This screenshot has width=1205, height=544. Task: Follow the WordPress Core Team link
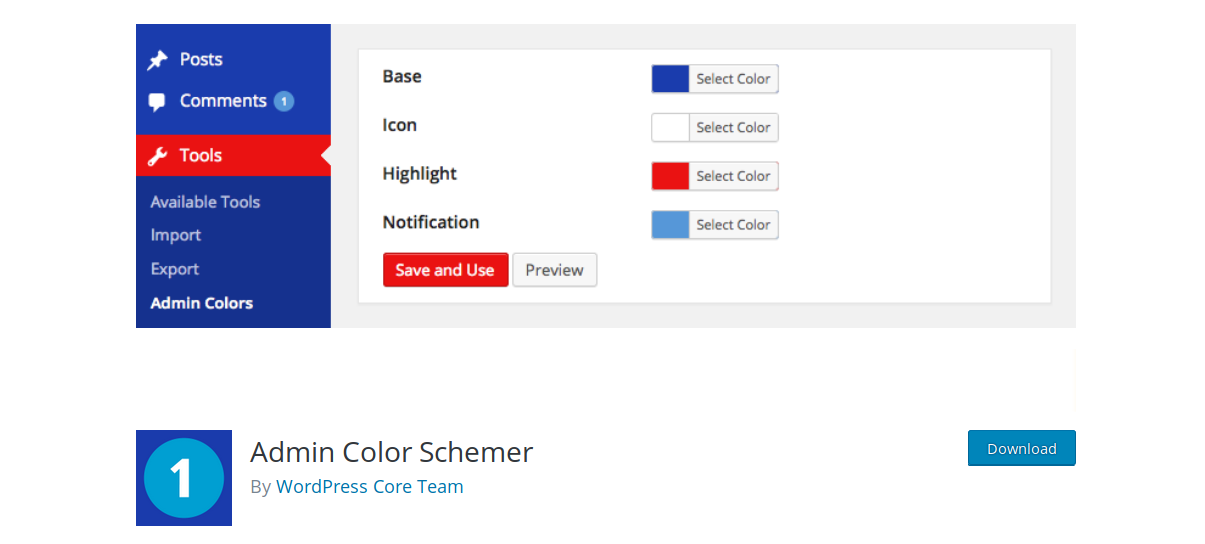[370, 487]
